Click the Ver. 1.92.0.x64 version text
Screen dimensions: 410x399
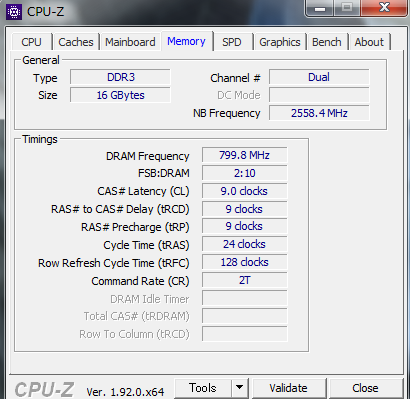click(125, 391)
